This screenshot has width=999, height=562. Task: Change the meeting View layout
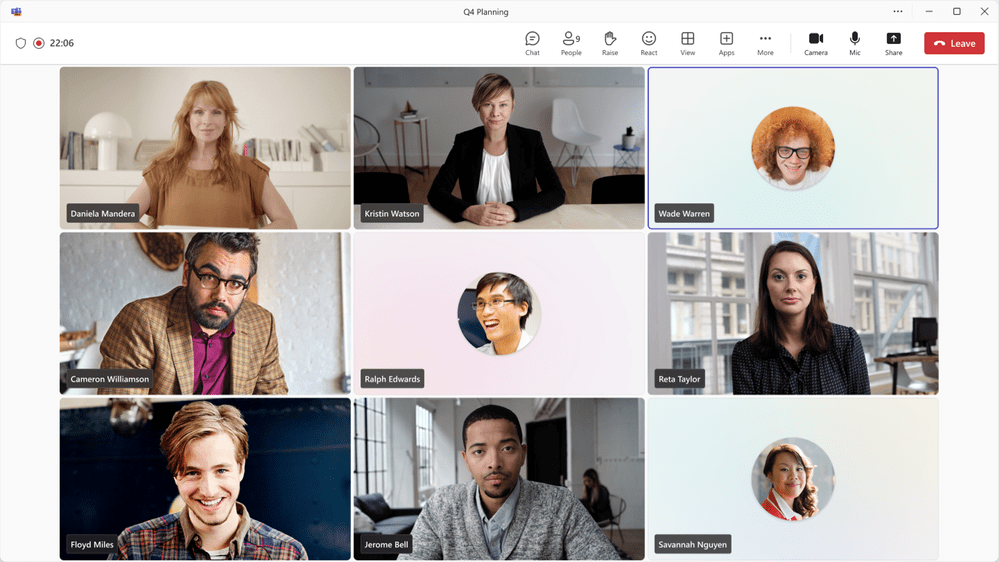(x=688, y=43)
